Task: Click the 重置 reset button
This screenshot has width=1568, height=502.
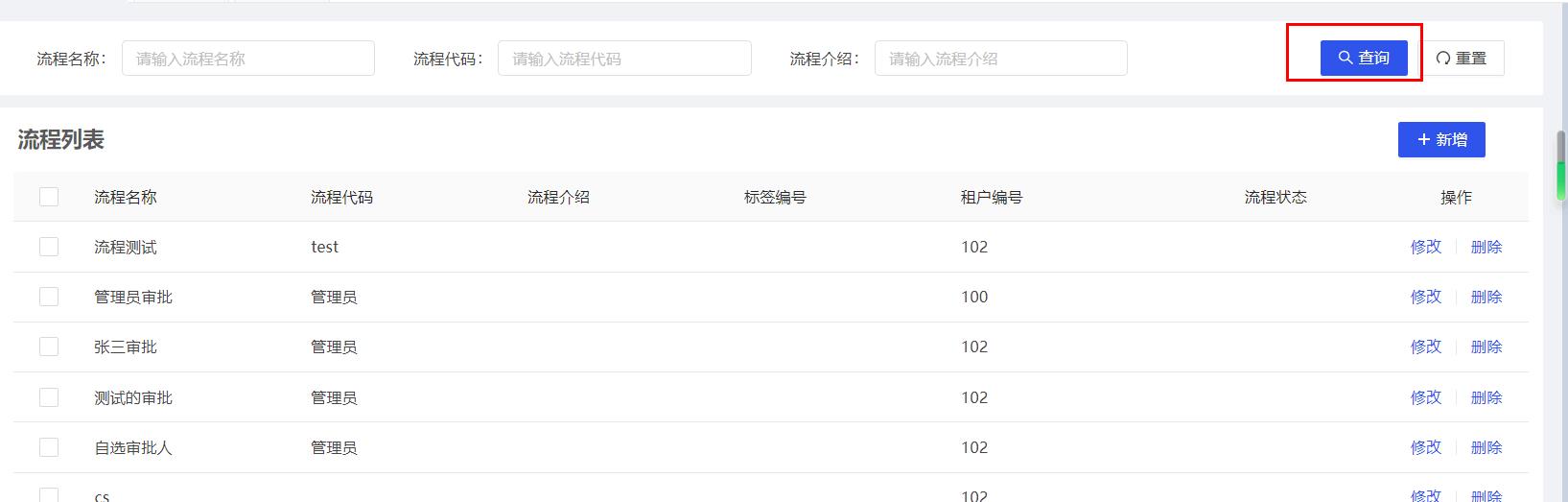Action: [1461, 58]
